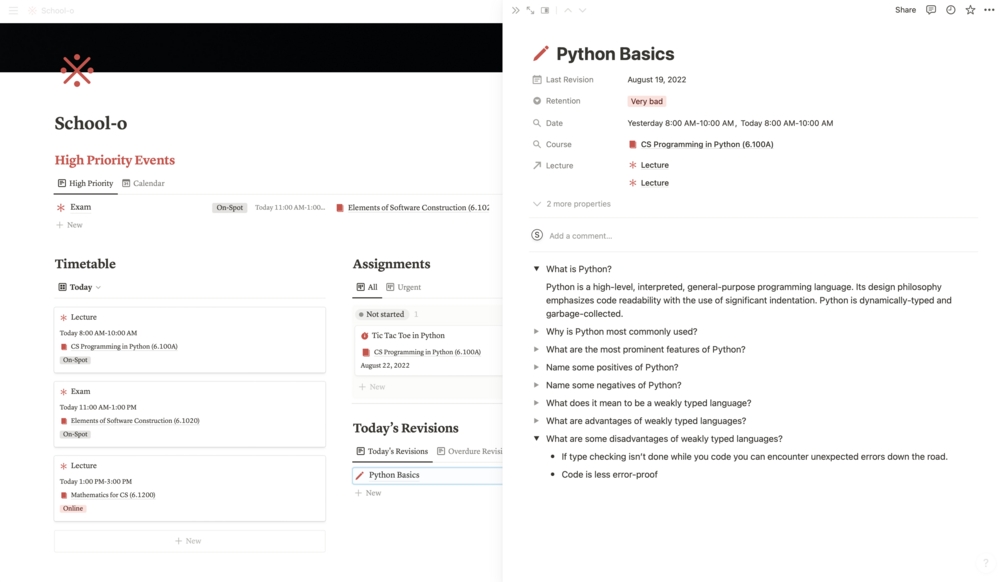Switch to the Urgent assignments tab
This screenshot has width=1005, height=582.
coord(404,287)
